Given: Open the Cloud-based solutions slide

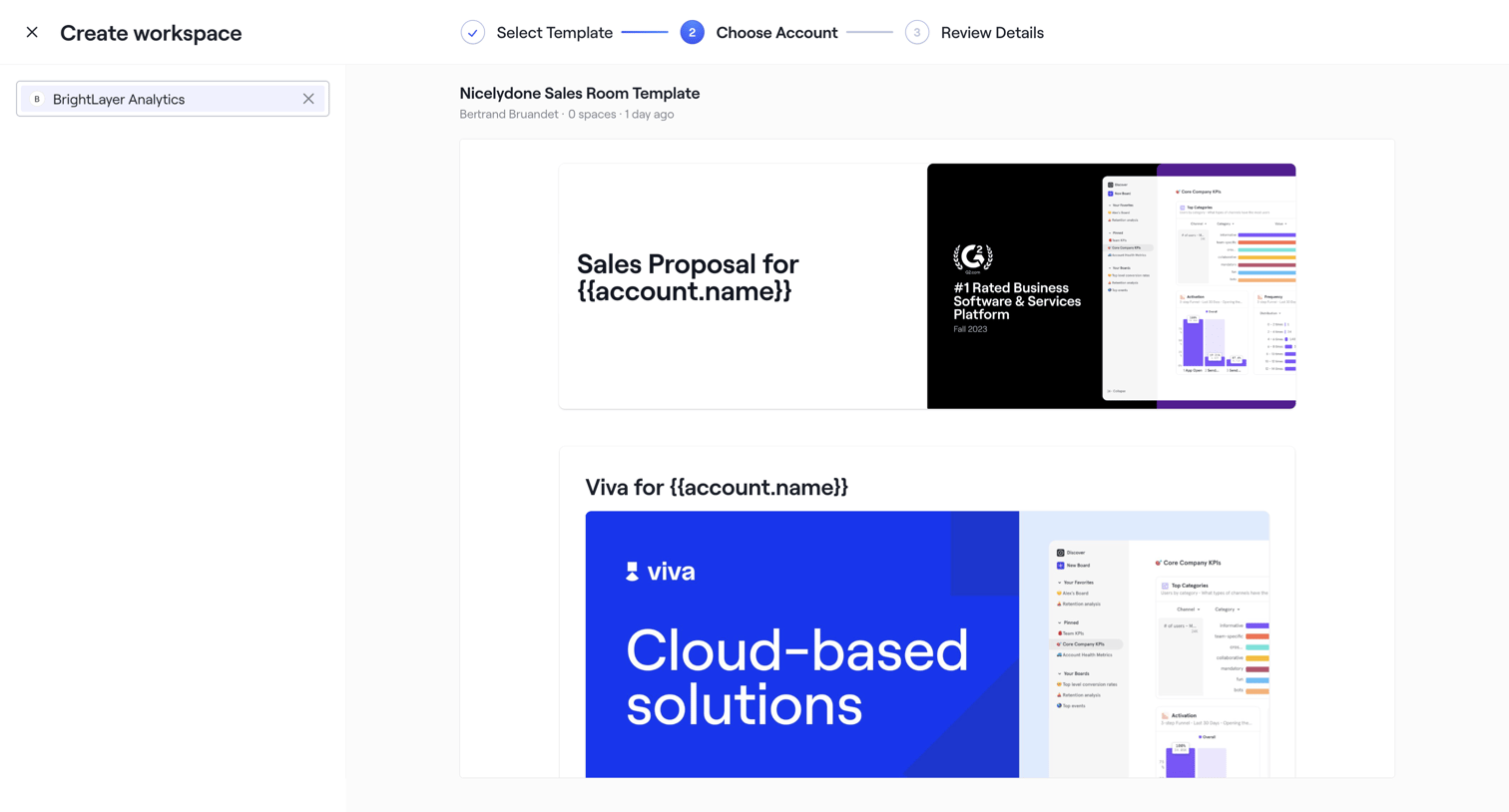Looking at the screenshot, I should click(x=927, y=644).
